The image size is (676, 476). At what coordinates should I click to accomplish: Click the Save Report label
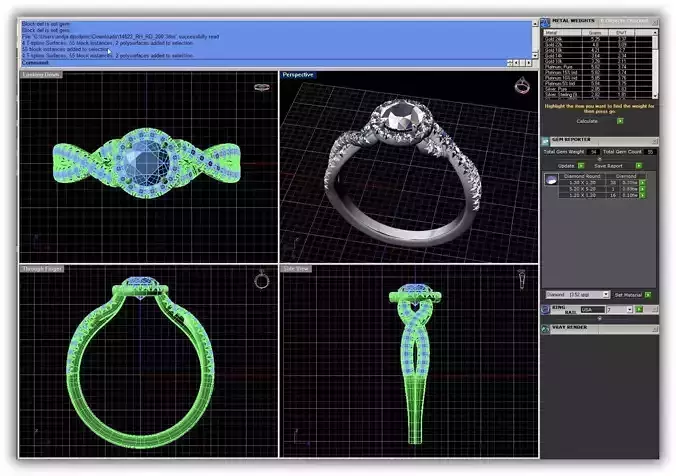tap(608, 166)
